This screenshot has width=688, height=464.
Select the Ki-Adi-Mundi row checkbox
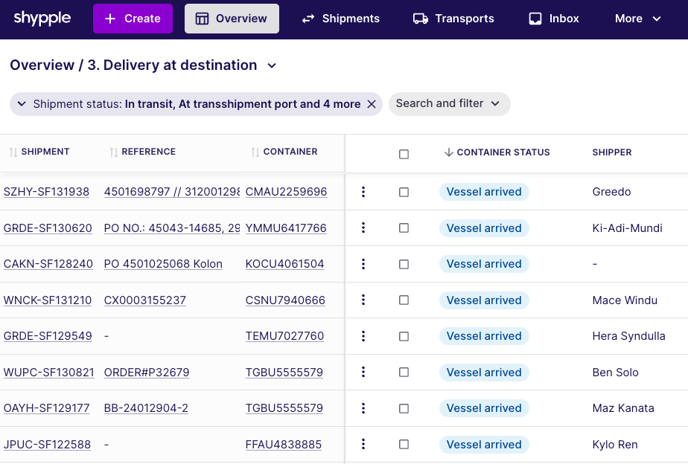(404, 228)
